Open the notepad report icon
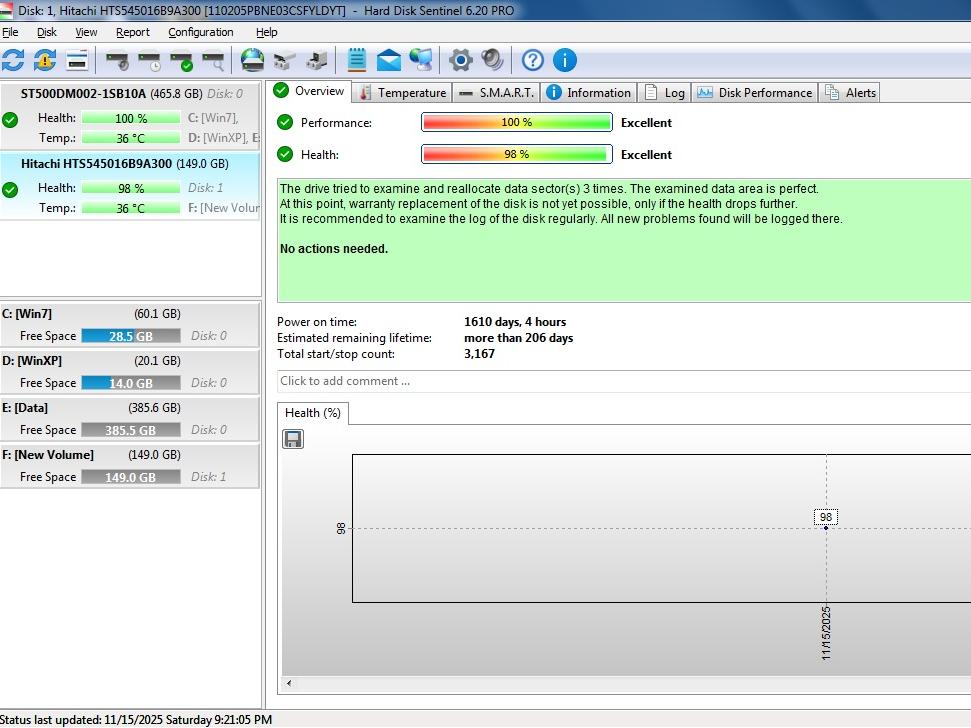The width and height of the screenshot is (971, 728). (x=357, y=60)
